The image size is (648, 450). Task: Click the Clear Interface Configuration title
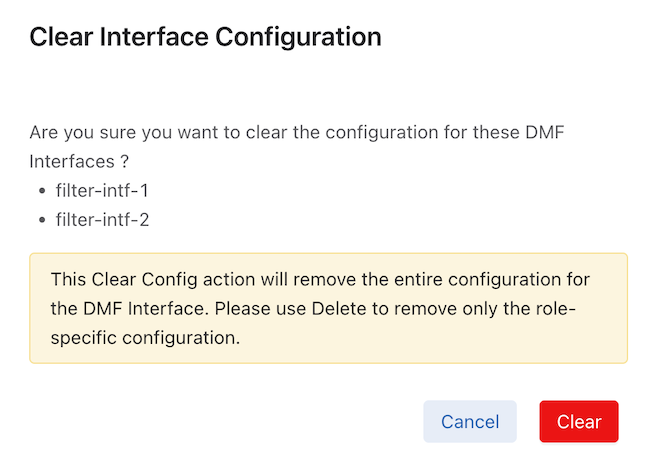205,37
